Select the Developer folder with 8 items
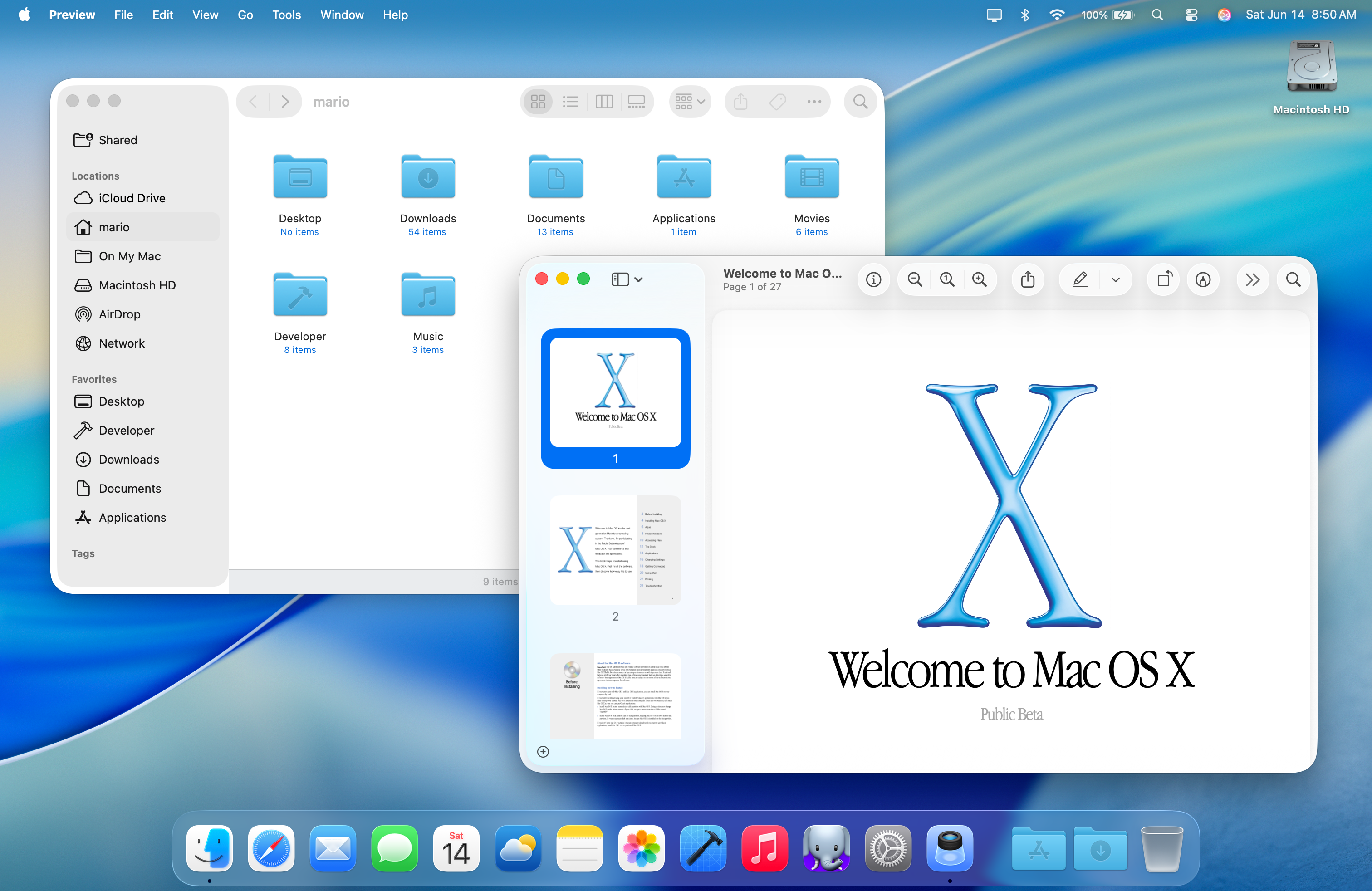This screenshot has width=1372, height=891. point(300,294)
